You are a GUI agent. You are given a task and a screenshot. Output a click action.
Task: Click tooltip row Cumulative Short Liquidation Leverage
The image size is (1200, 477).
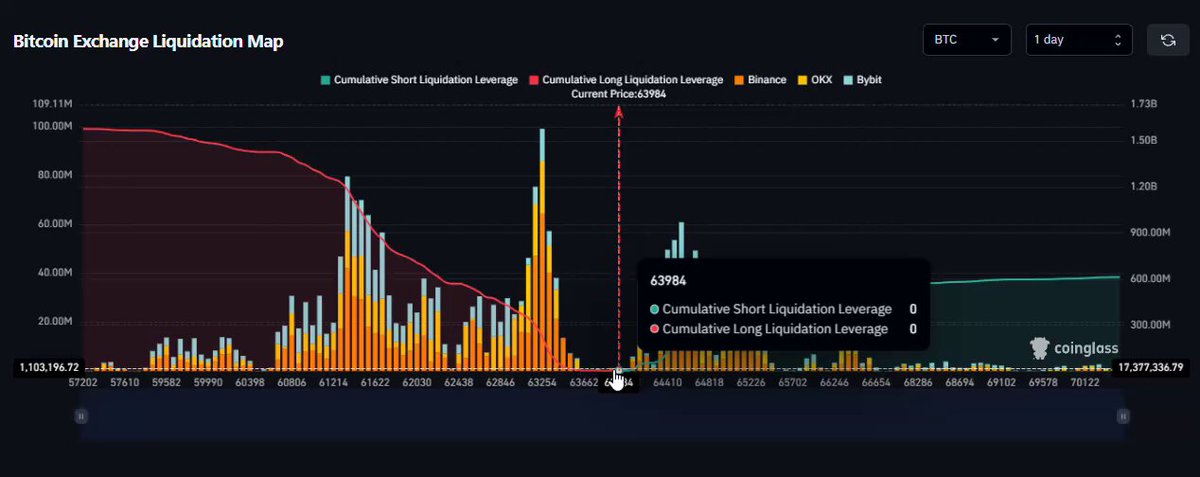[783, 309]
